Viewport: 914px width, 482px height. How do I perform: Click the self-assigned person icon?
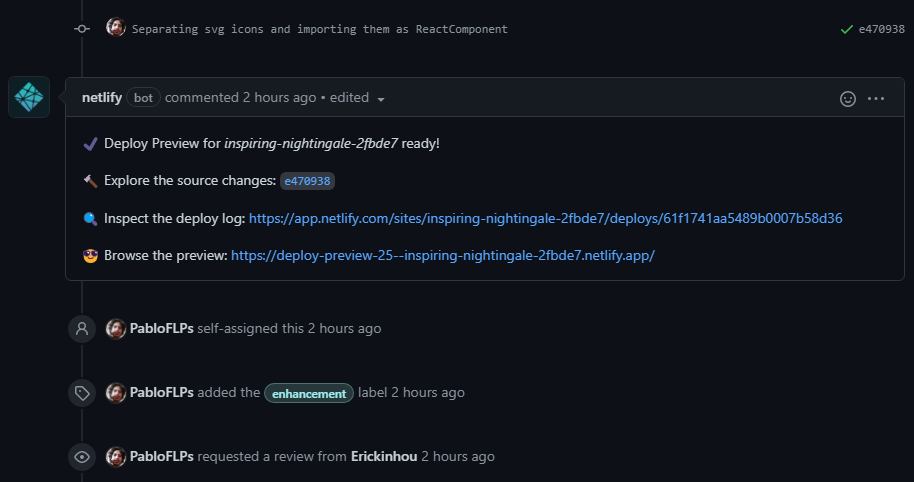tap(82, 329)
